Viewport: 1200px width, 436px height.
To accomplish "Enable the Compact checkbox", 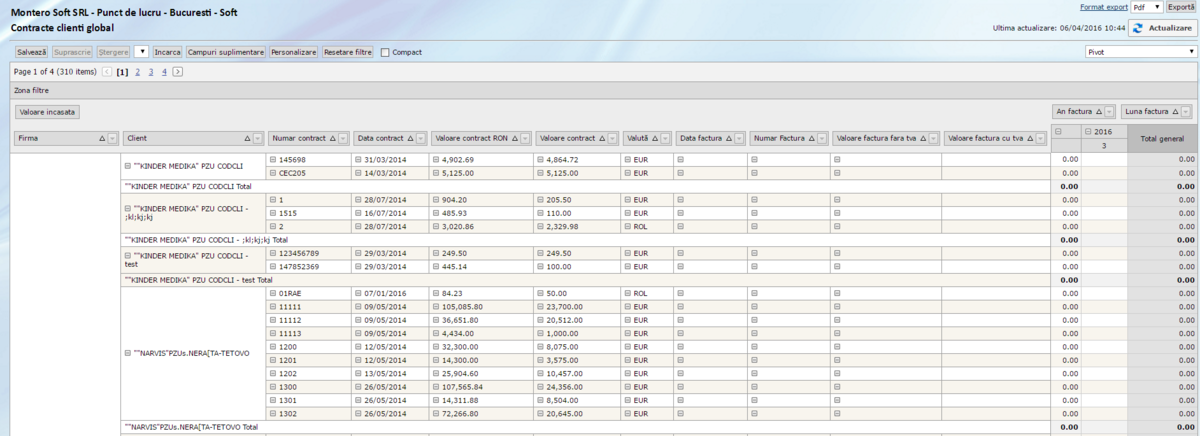I will [385, 52].
